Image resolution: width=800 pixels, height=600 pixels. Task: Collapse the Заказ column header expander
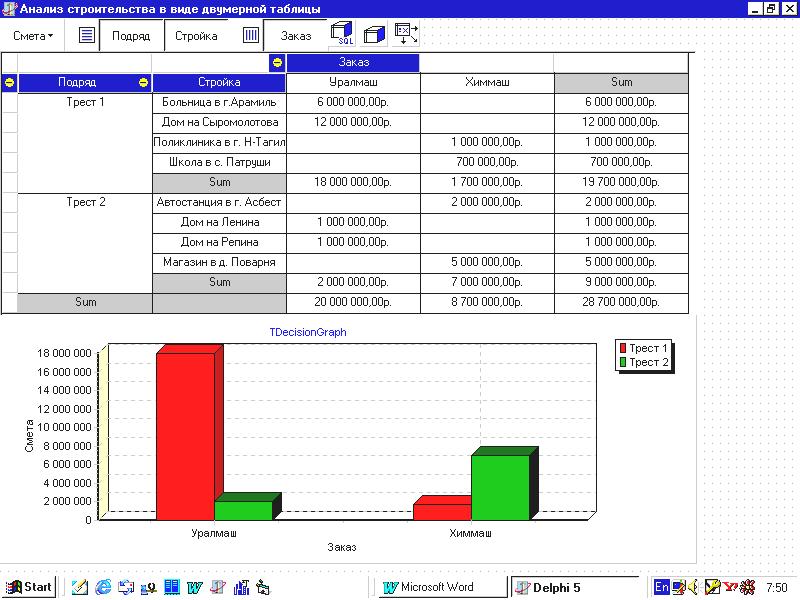(x=277, y=62)
